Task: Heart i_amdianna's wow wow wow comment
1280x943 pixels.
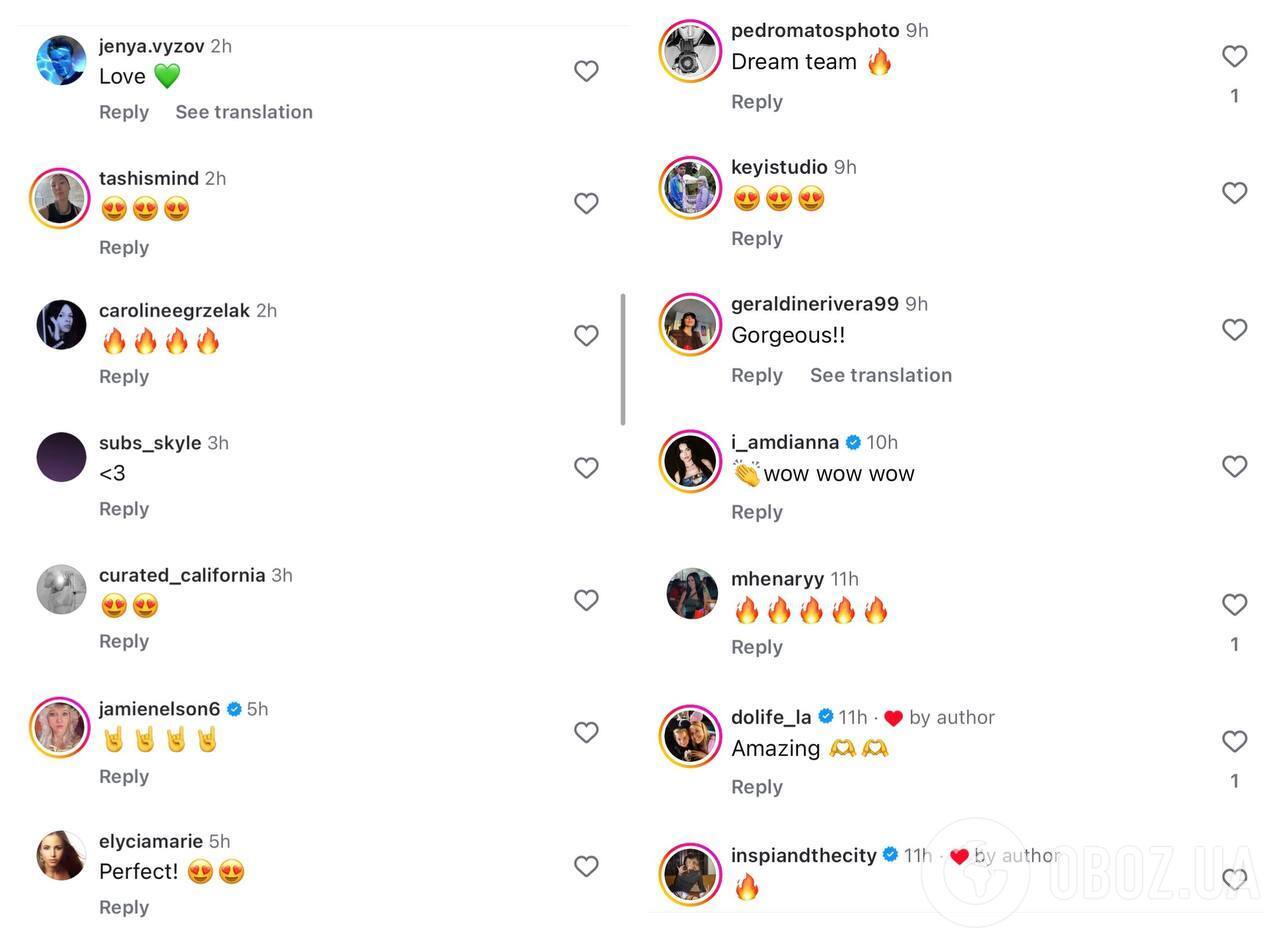Action: click(x=1234, y=466)
